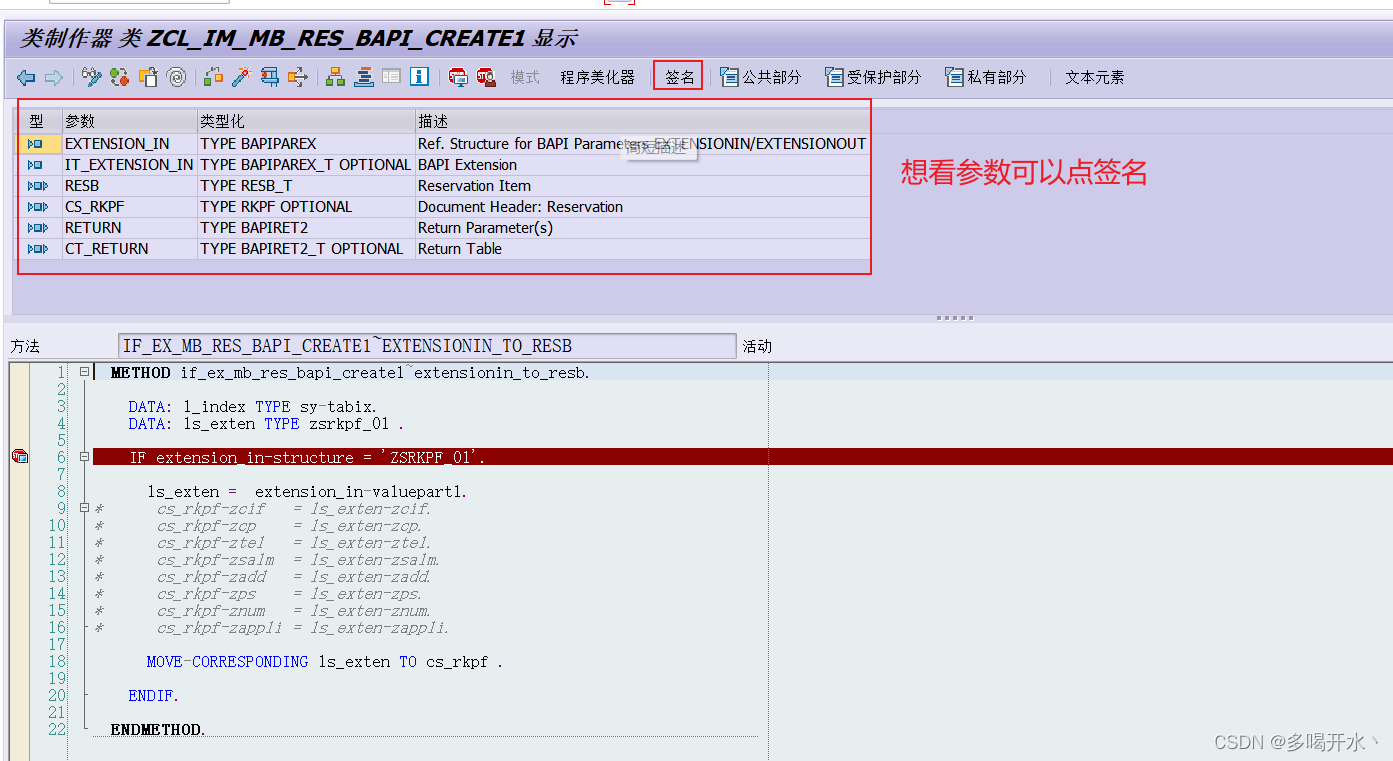Show the class hierarchy icon
The width and height of the screenshot is (1393, 761).
[334, 77]
